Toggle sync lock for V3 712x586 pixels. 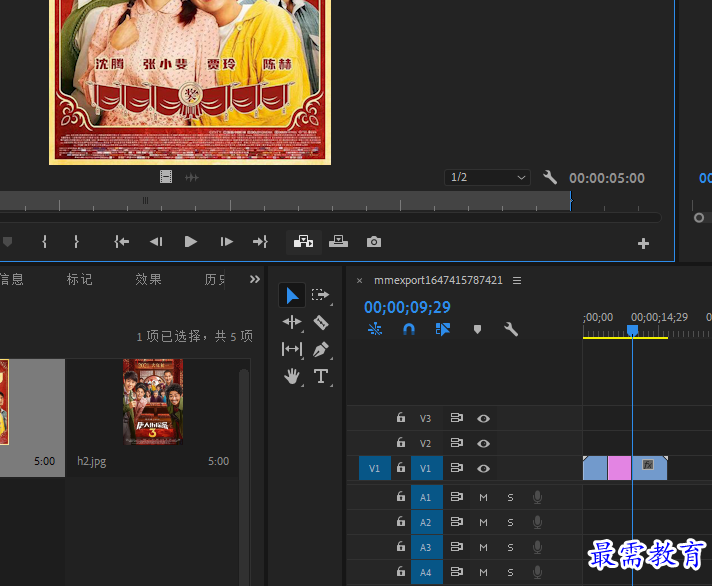456,418
